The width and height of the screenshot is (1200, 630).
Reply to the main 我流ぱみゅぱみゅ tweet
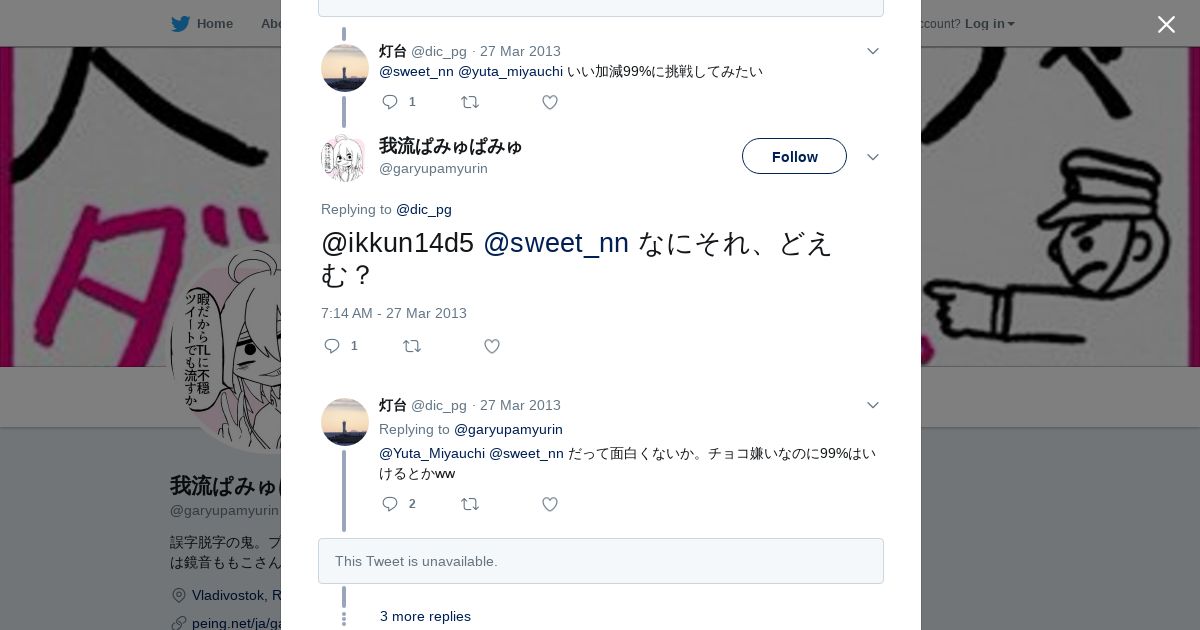click(x=332, y=346)
